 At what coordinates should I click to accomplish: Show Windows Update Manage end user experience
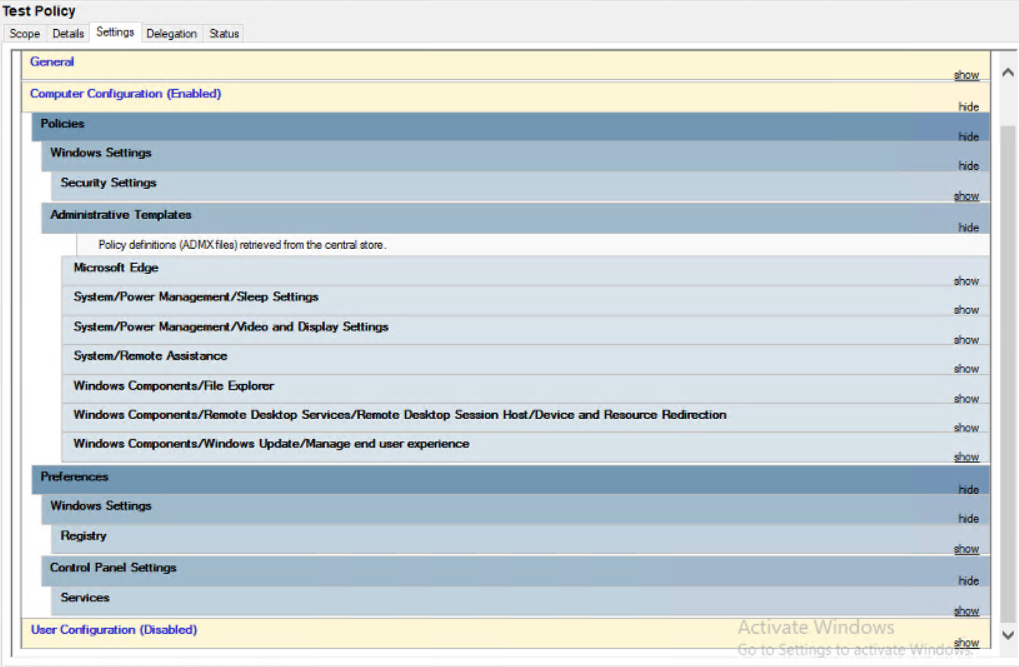pyautogui.click(x=965, y=456)
